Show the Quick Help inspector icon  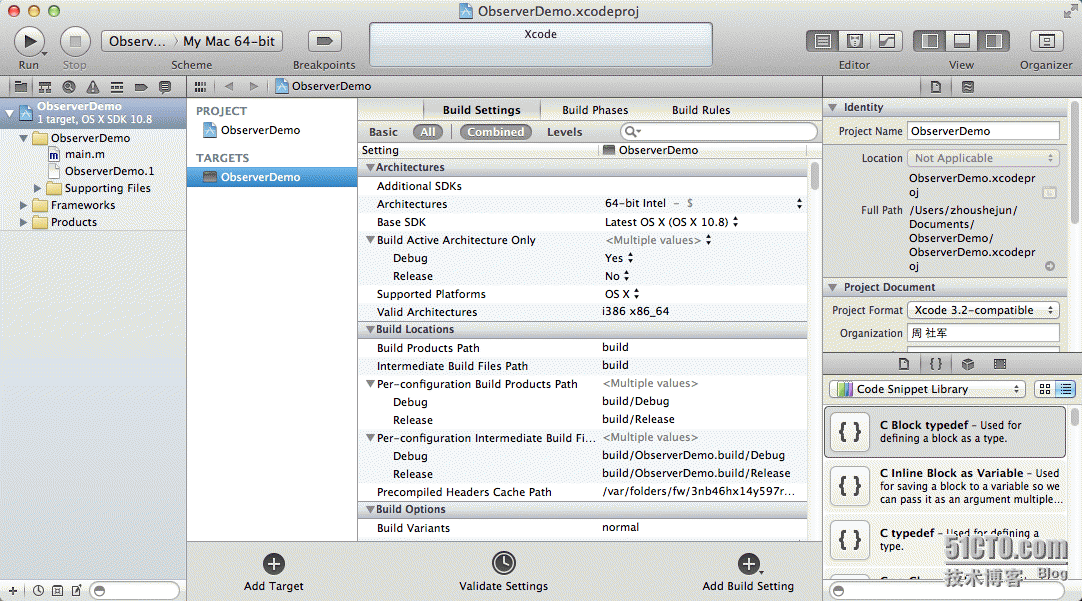coord(968,87)
